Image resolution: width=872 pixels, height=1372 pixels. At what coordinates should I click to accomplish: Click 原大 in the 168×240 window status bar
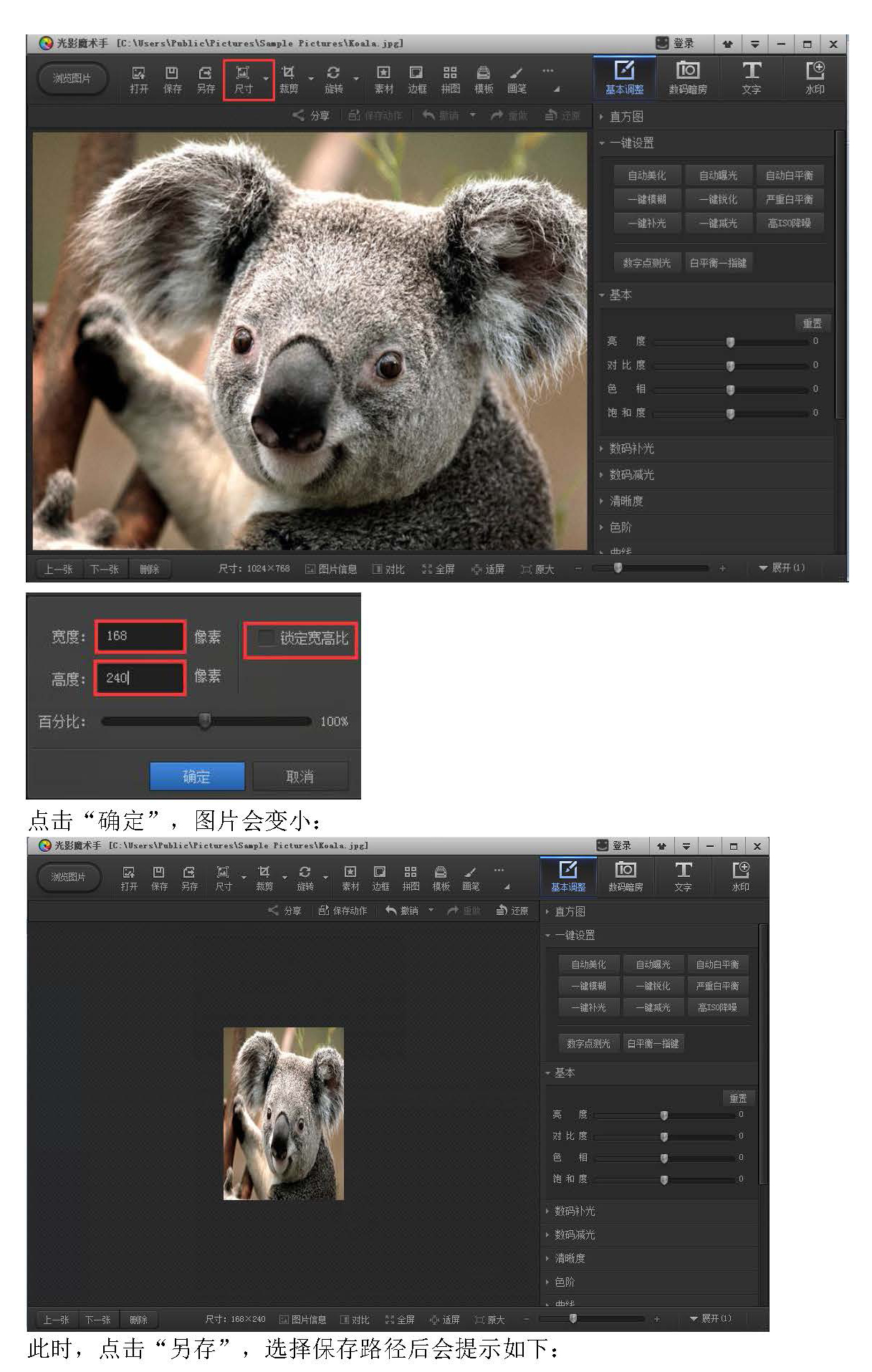490,1319
